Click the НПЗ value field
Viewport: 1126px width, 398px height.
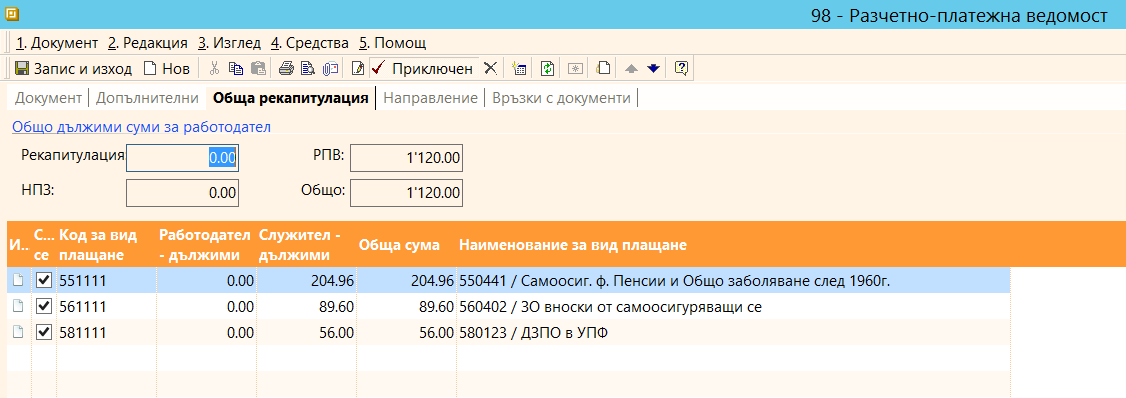click(182, 193)
